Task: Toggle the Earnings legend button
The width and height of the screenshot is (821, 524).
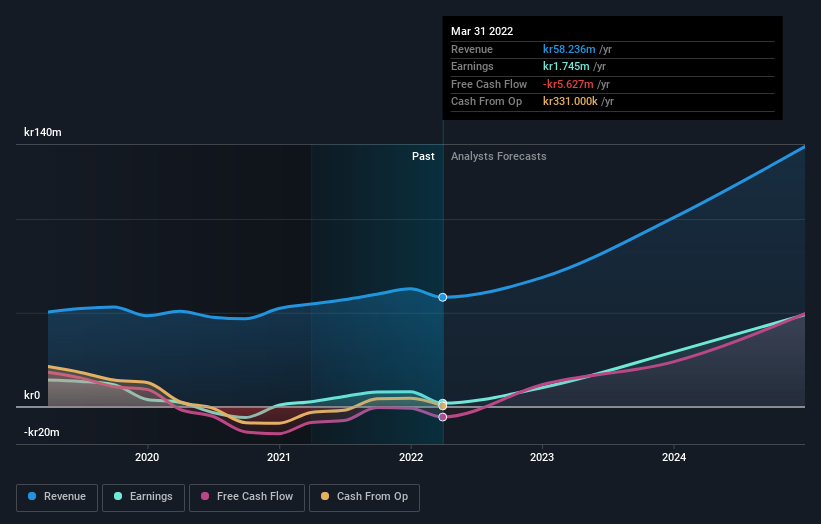Action: click(x=143, y=497)
